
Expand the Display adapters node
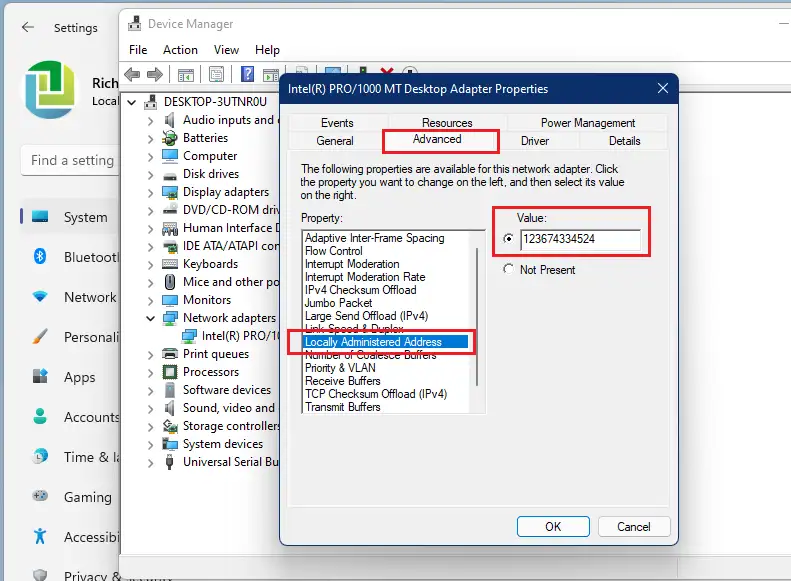tap(150, 193)
